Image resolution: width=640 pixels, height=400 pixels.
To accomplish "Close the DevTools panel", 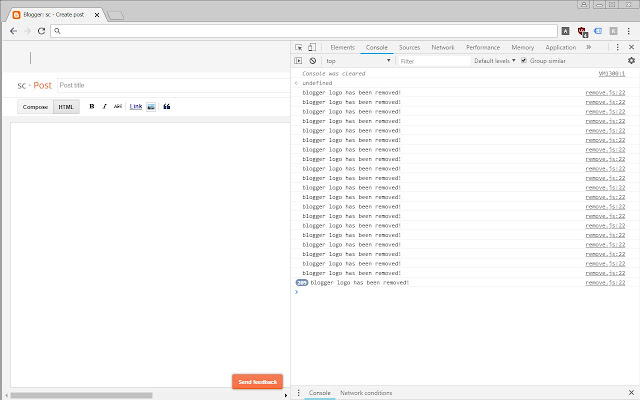I will [x=631, y=47].
